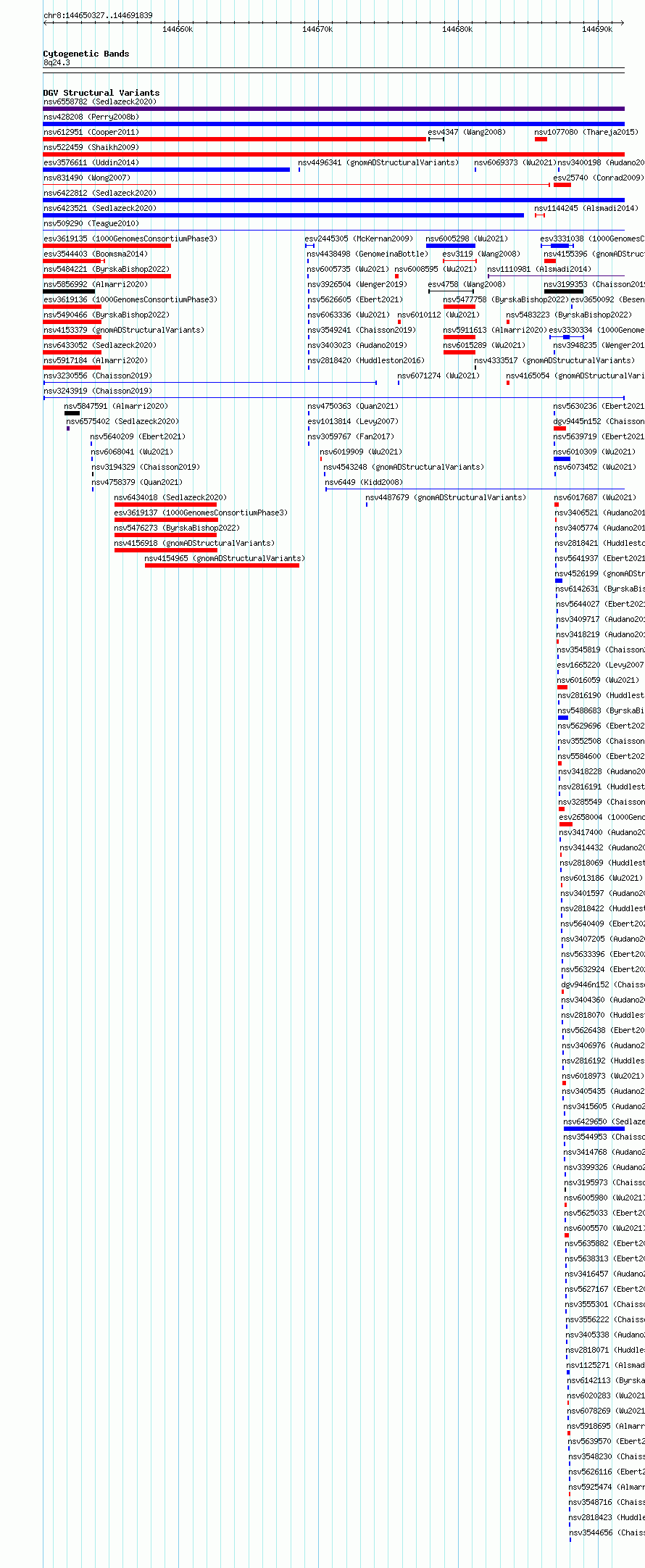Open variant nsv6558782 (Sedlazeck2020) label
Image resolution: width=645 pixels, height=1568 pixels.
tap(100, 101)
